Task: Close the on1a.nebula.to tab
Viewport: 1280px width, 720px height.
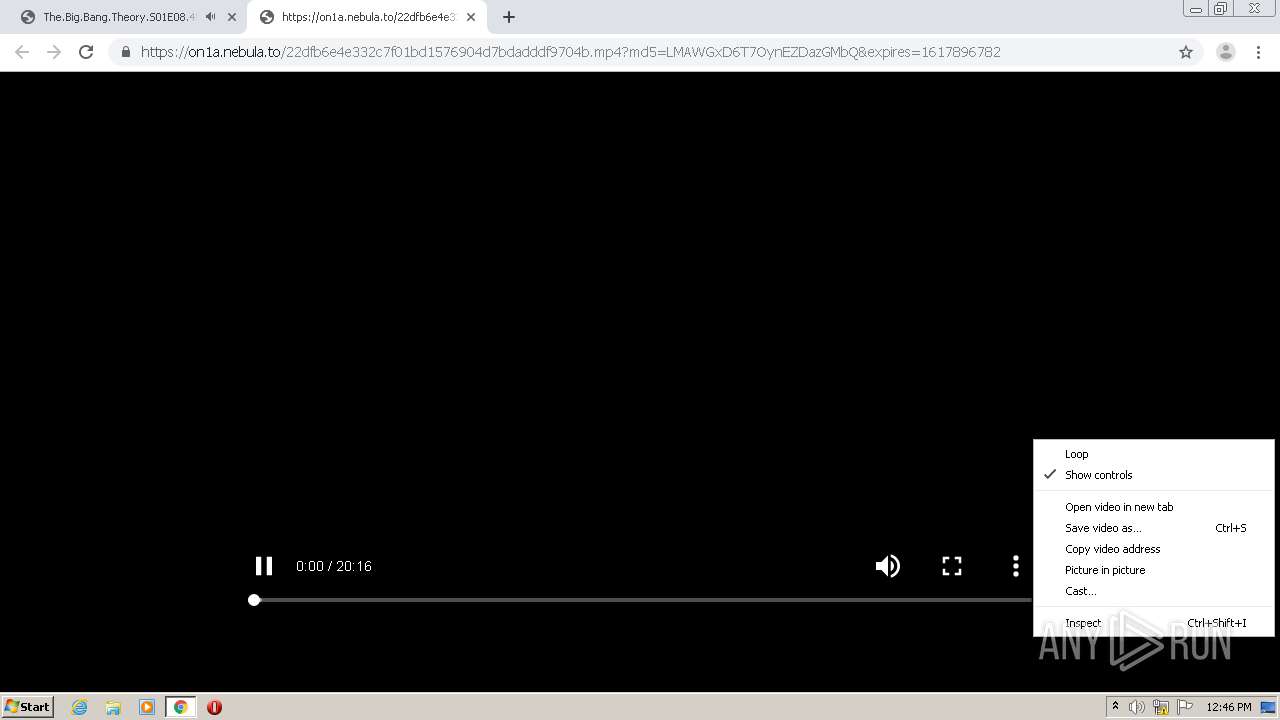Action: (x=471, y=17)
